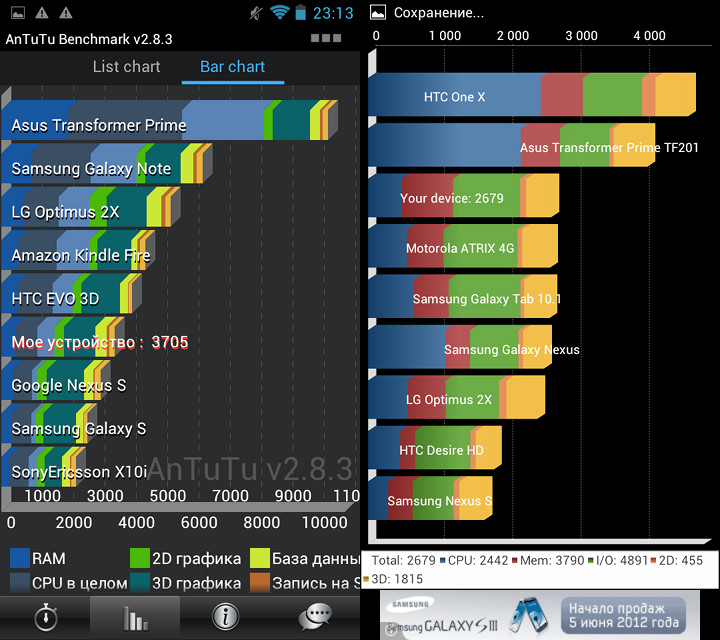Tap the CPU в целом legend swatch
The image size is (720, 640).
20,583
